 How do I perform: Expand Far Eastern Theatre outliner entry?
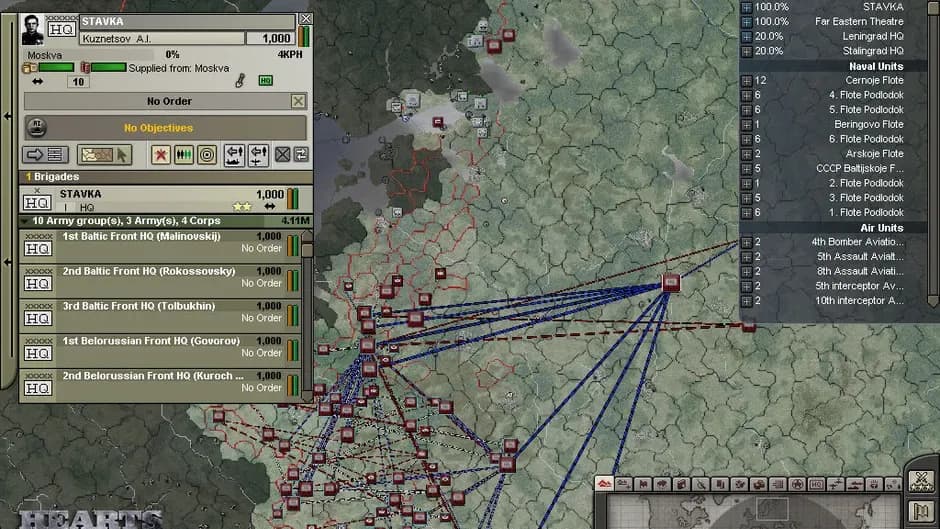(x=746, y=22)
